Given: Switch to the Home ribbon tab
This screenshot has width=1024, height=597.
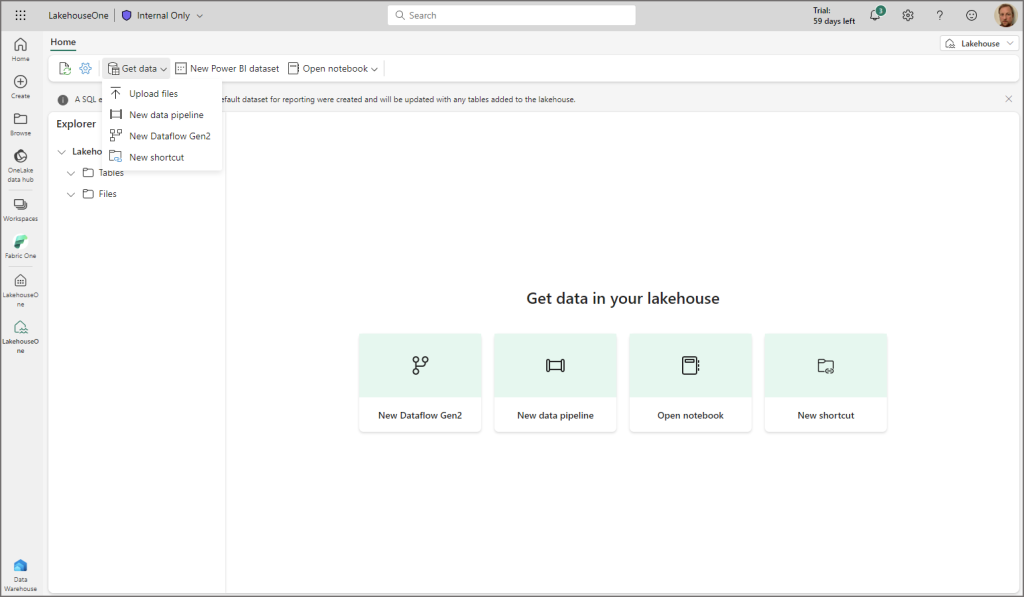Looking at the screenshot, I should pyautogui.click(x=63, y=42).
